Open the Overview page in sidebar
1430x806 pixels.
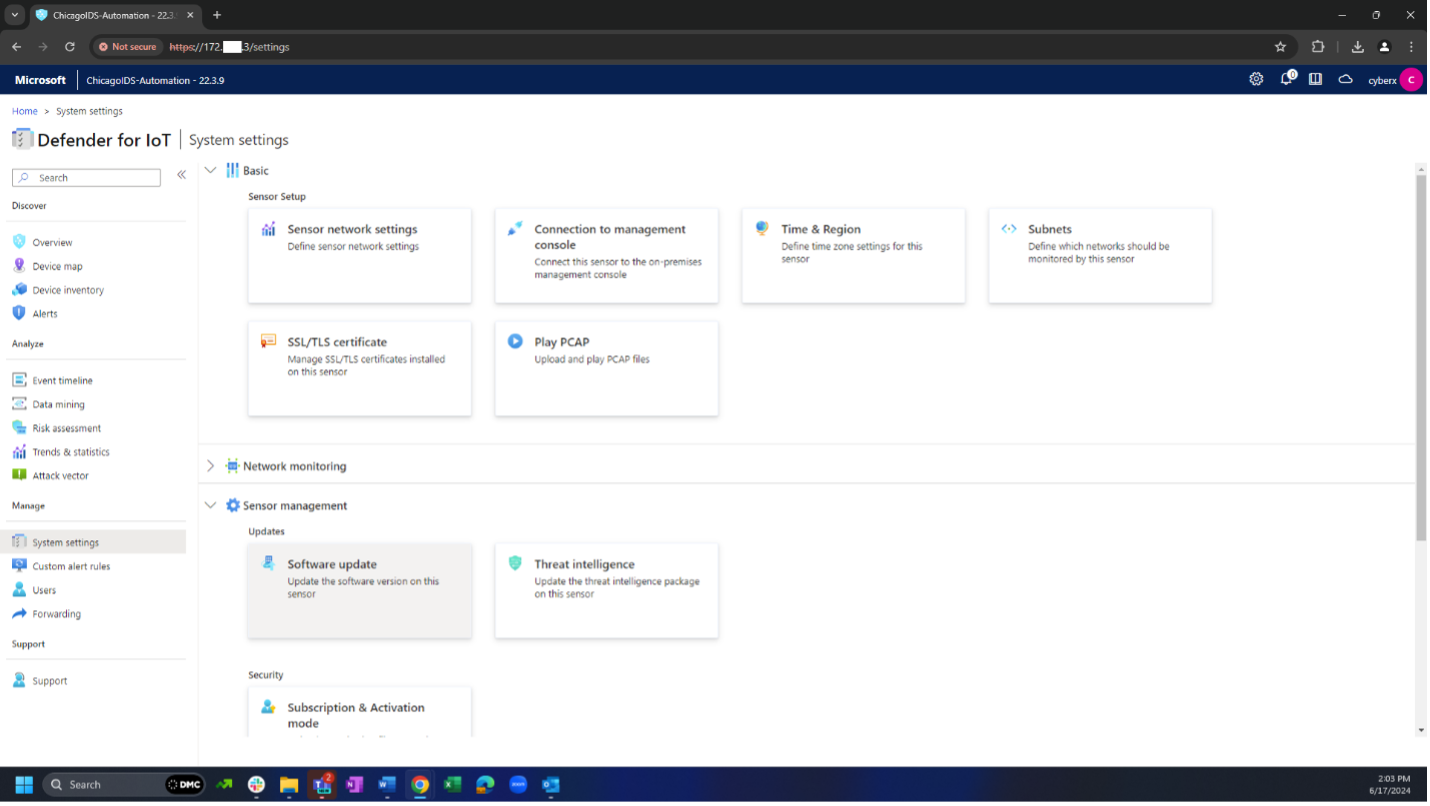[x=52, y=242]
